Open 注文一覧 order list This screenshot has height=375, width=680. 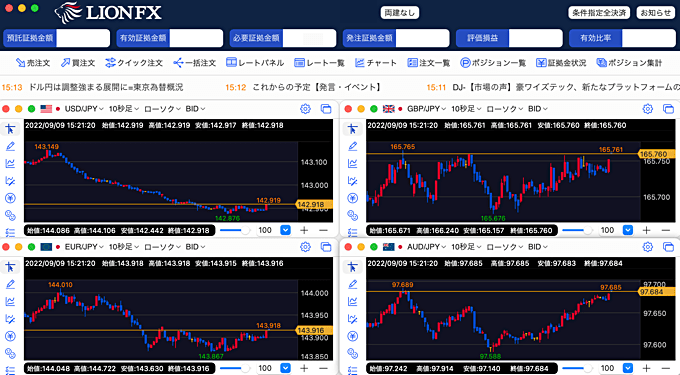click(428, 63)
